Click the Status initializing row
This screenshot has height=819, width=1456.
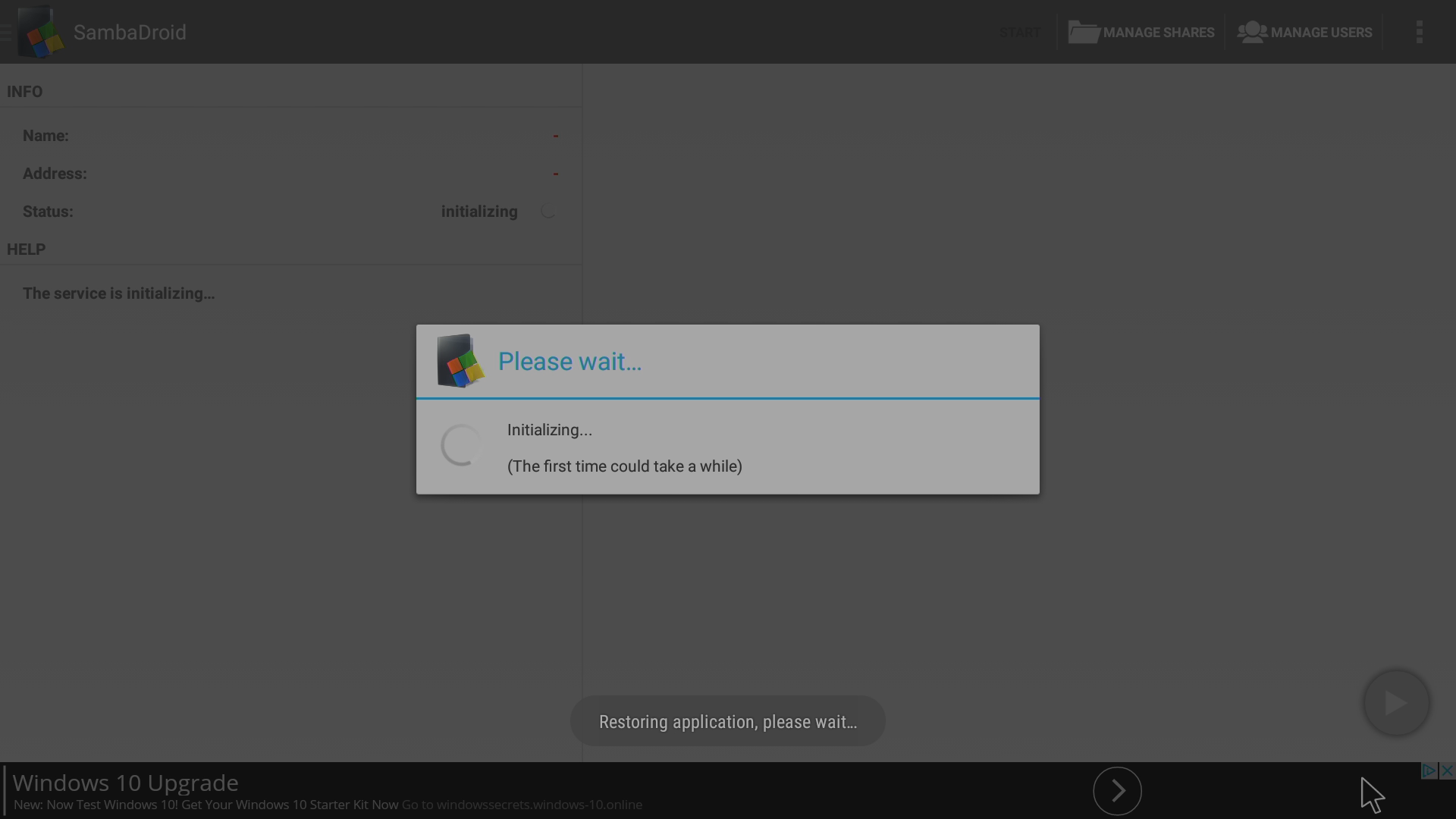tap(291, 212)
